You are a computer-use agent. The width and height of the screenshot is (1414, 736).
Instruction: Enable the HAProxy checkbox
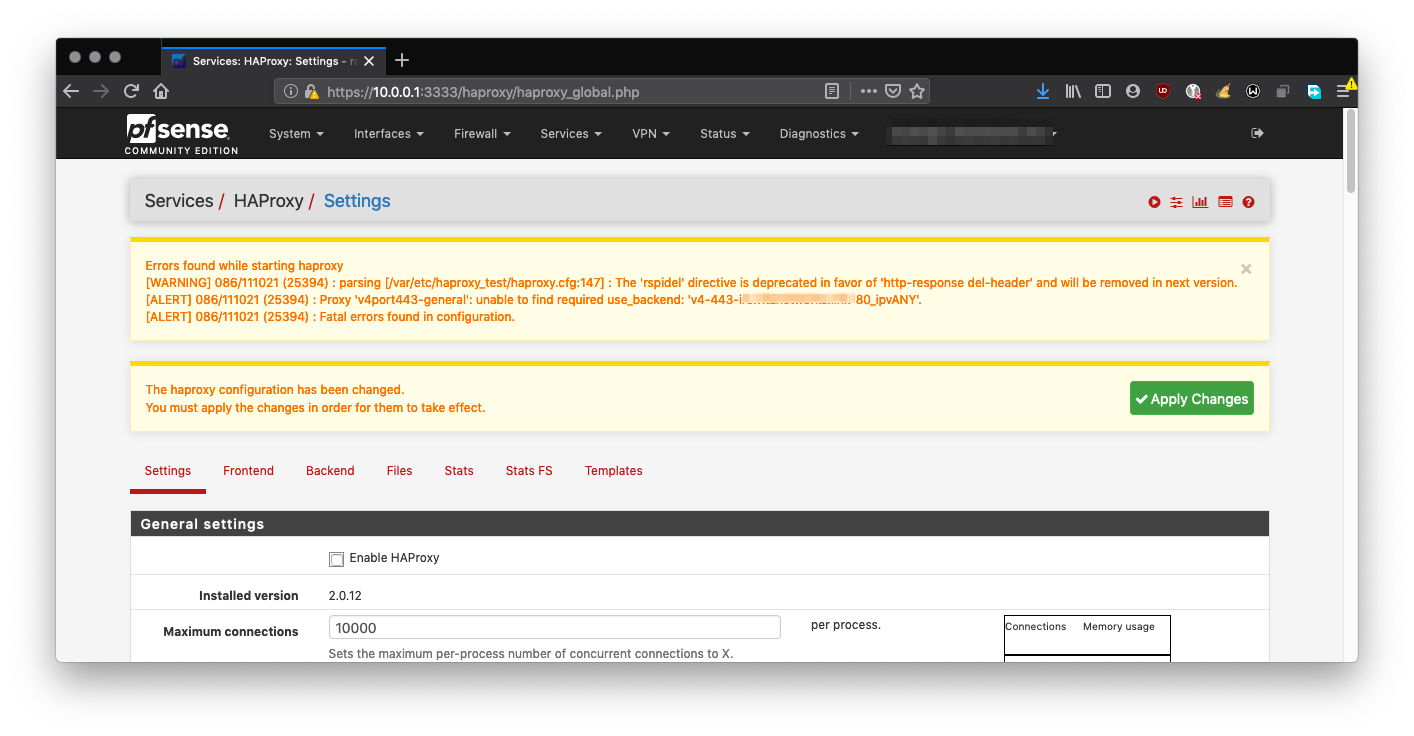click(x=336, y=559)
